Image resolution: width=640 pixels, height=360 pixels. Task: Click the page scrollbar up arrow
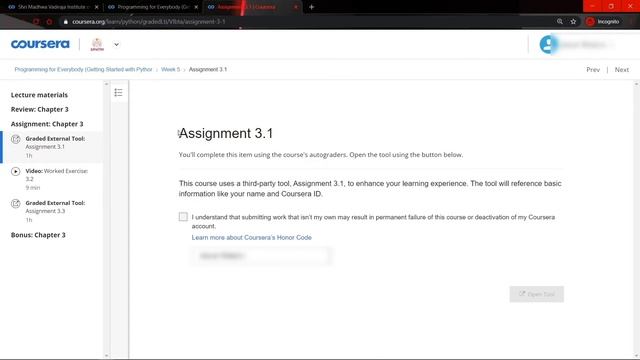click(636, 84)
